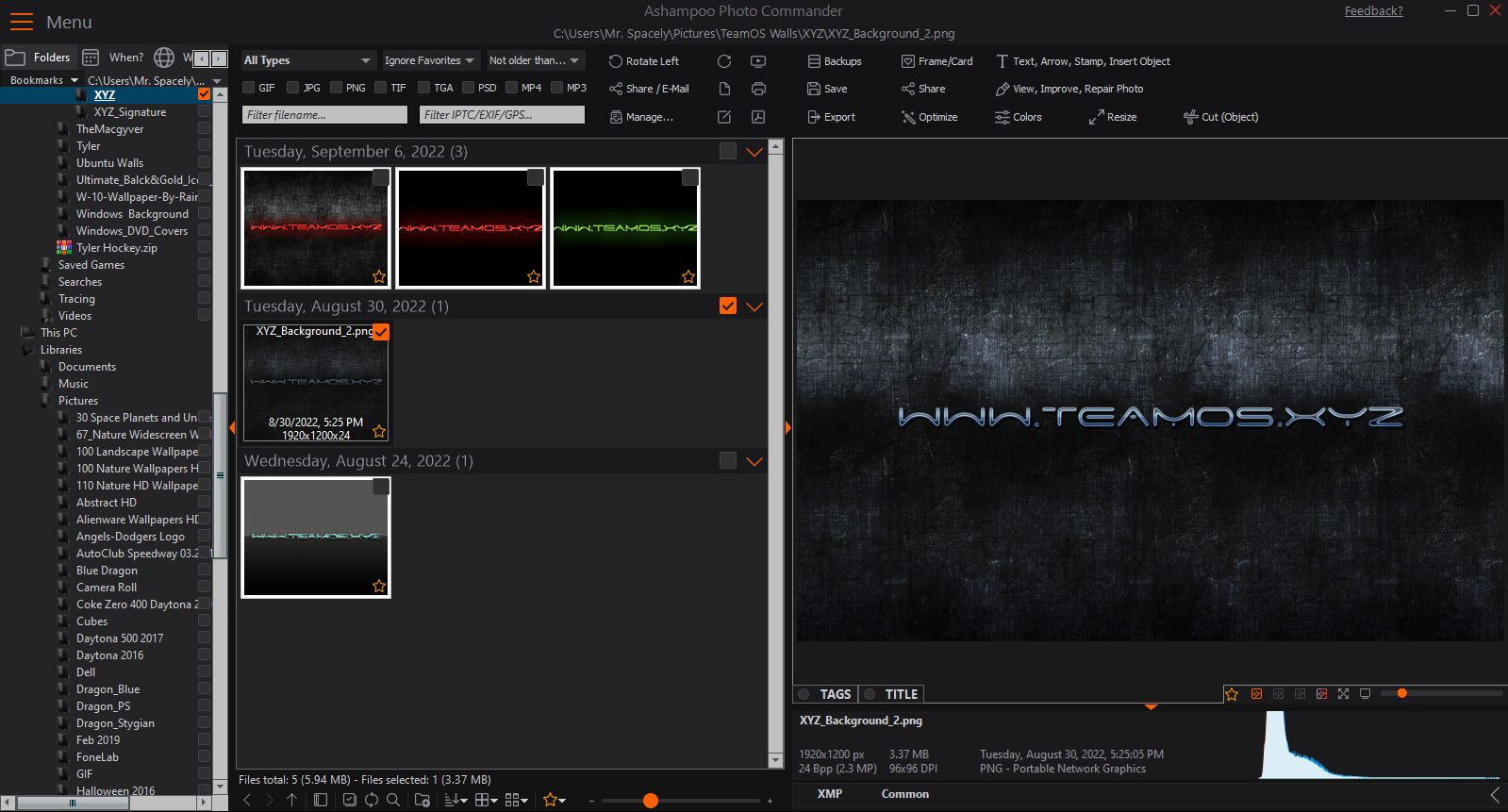Click the plus sign of the thumbnail size slider
This screenshot has height=812, width=1508.
coord(770,801)
